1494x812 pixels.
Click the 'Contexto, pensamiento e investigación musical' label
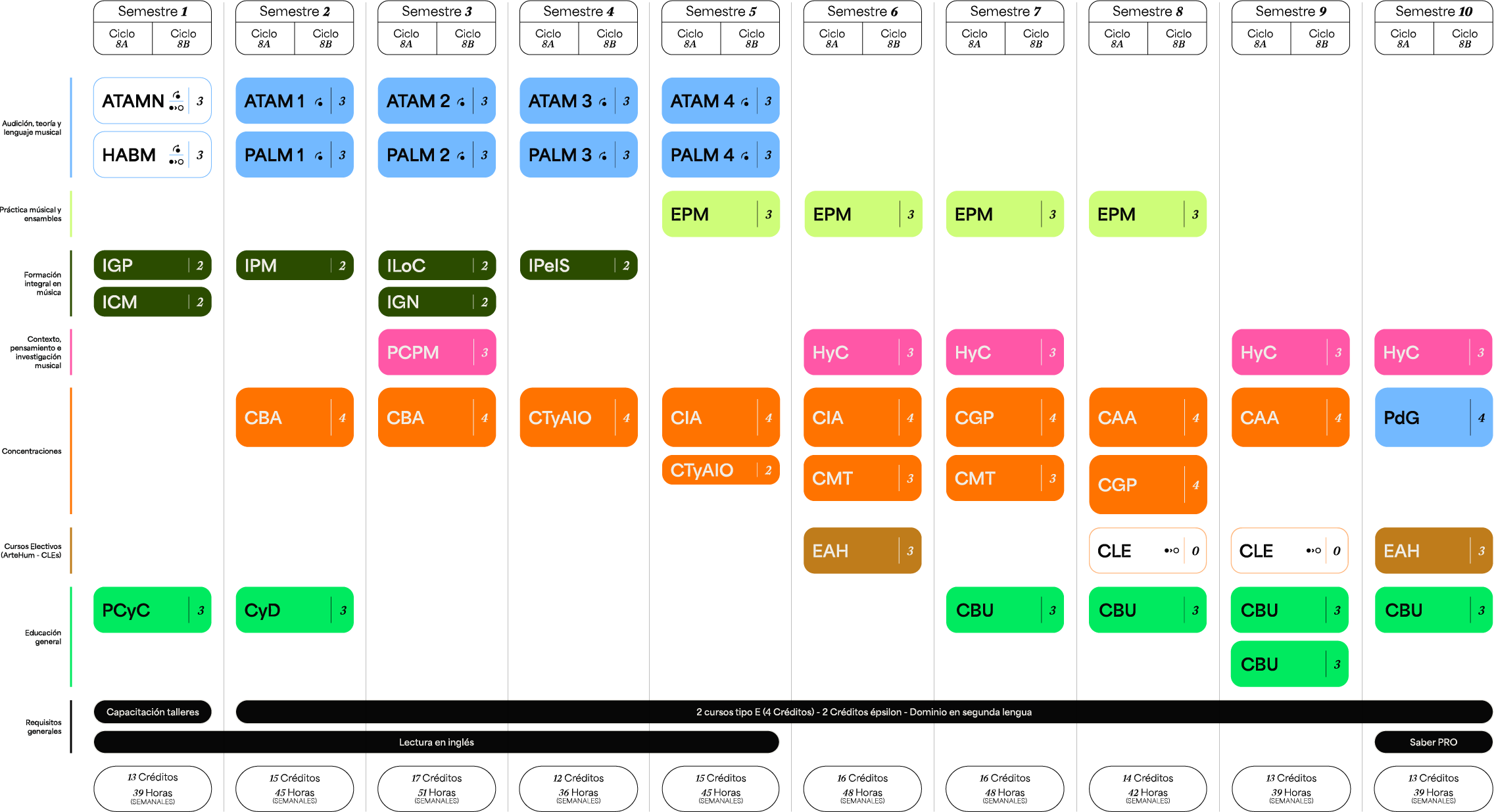coord(36,352)
